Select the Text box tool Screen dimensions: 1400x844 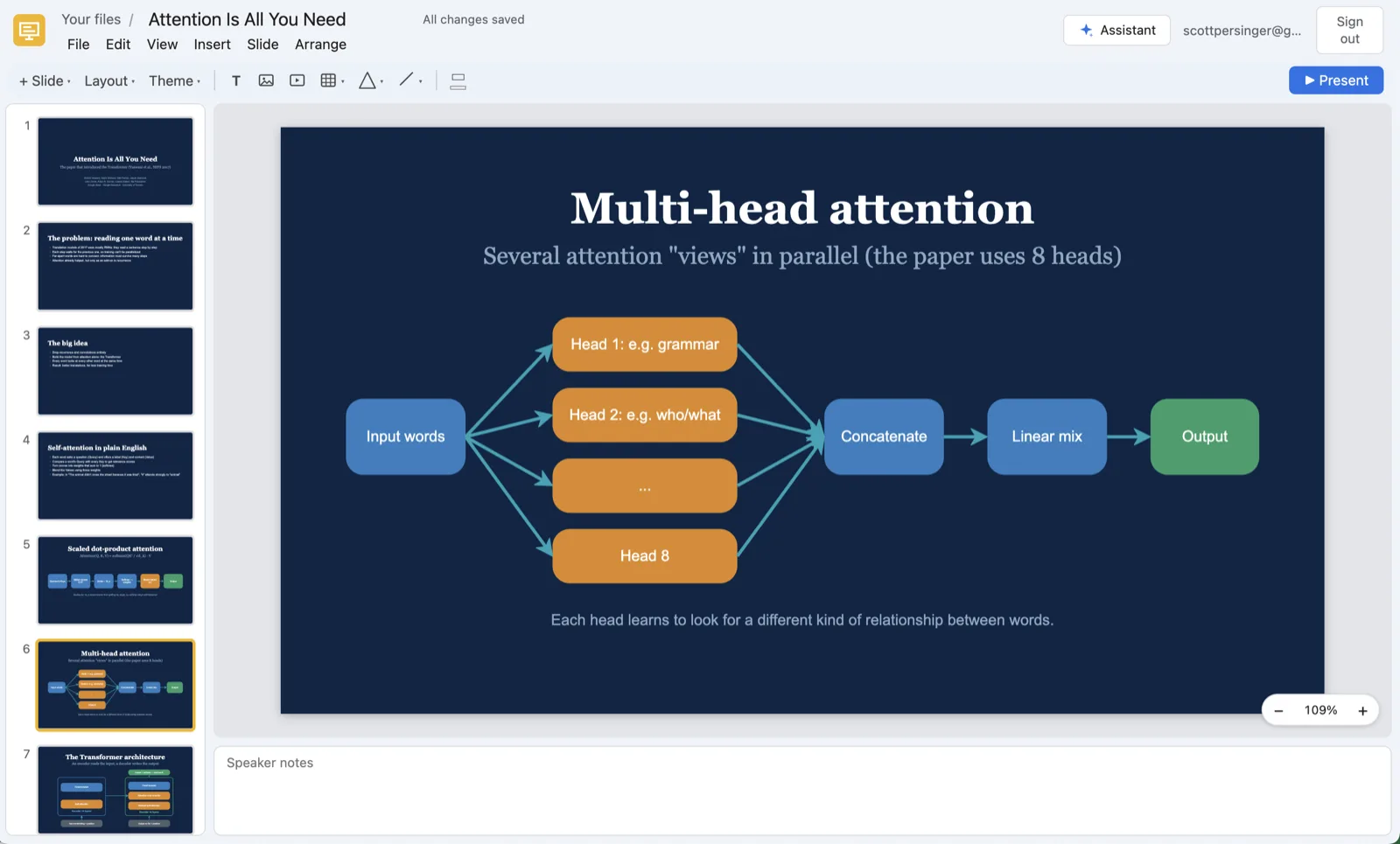(236, 80)
